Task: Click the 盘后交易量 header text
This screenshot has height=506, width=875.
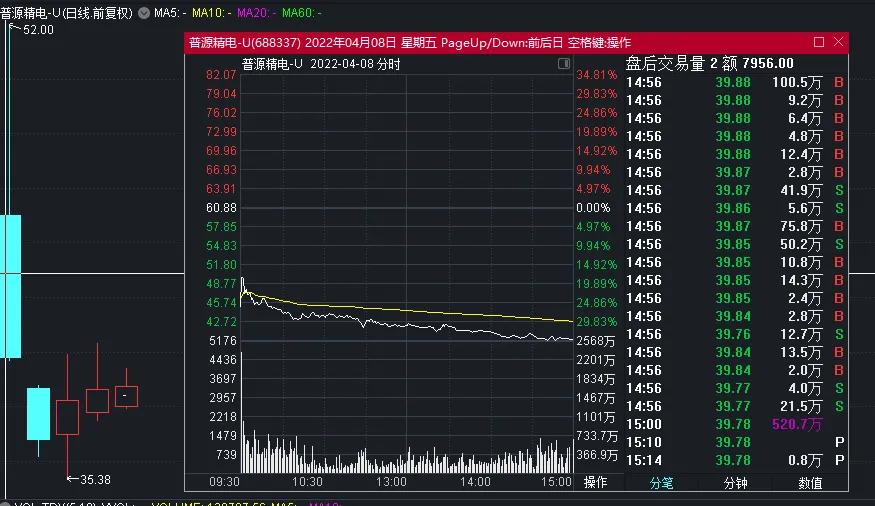Action: 665,63
